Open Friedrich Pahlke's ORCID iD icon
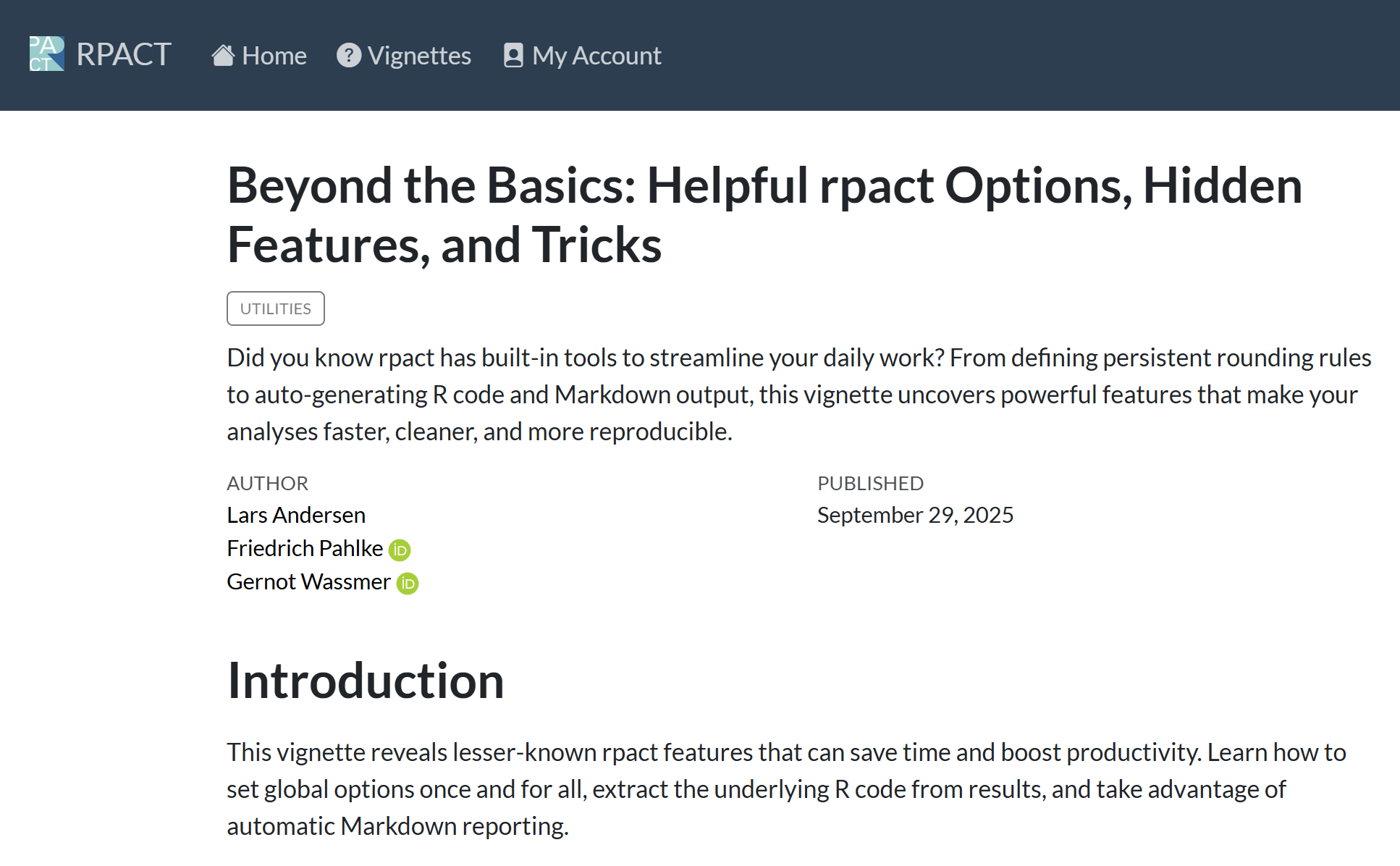Screen dimensions: 1400x866 [x=400, y=550]
